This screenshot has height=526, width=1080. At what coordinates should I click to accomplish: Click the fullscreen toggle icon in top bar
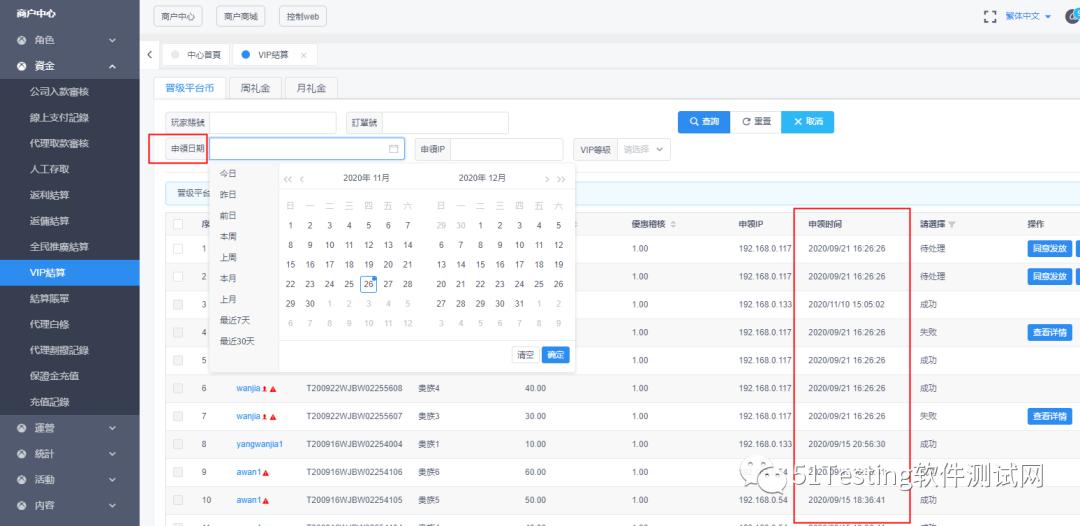[x=990, y=17]
